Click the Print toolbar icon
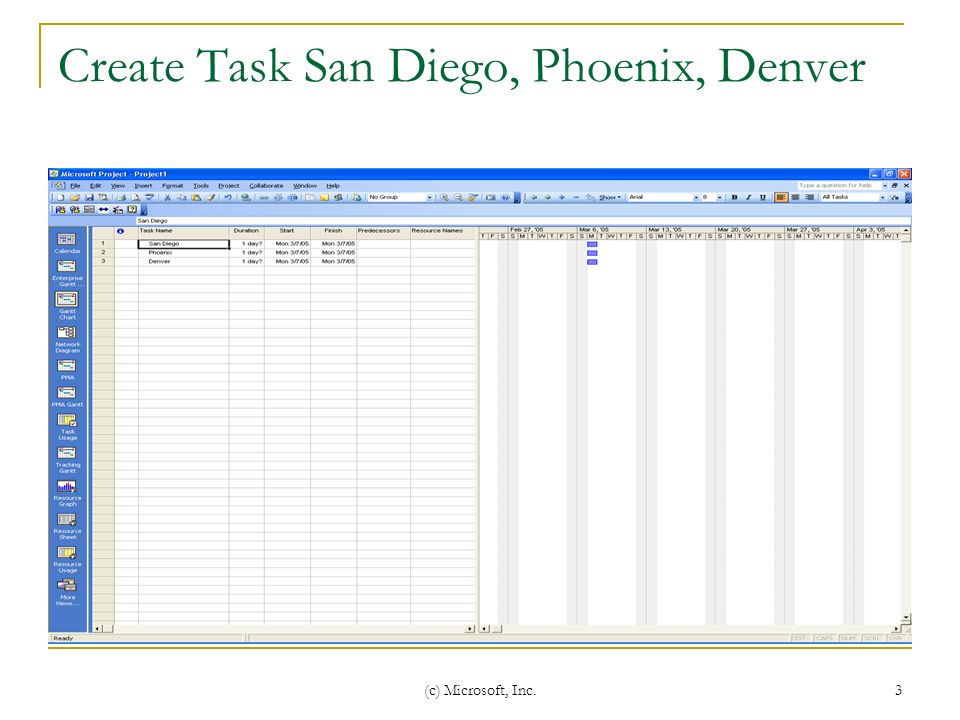The image size is (960, 720). 121,198
